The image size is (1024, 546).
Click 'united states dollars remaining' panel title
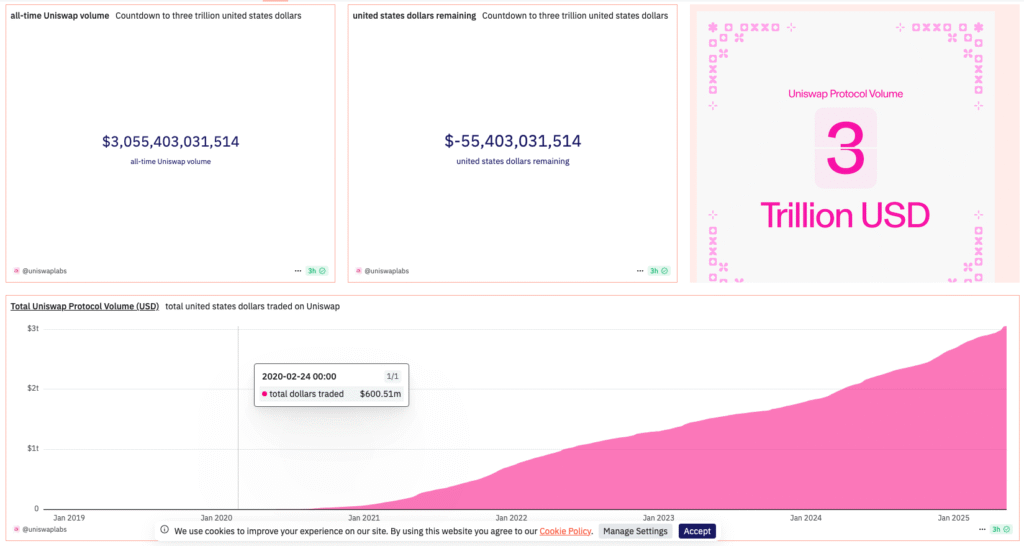414,16
